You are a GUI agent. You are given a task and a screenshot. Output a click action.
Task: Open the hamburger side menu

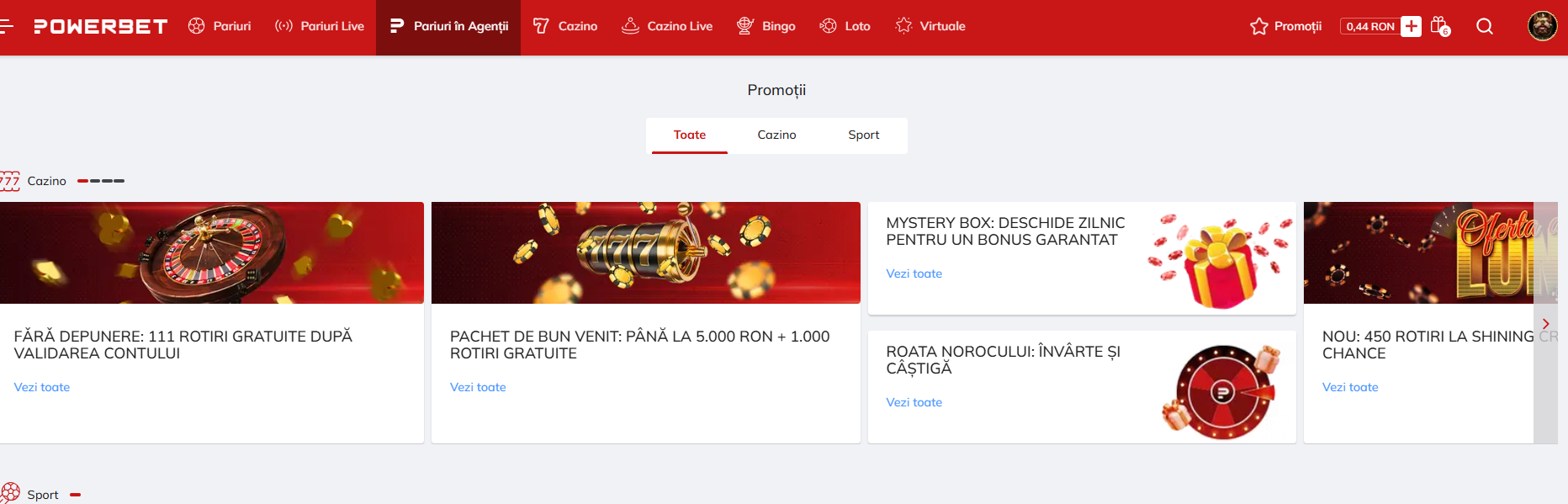click(x=6, y=26)
